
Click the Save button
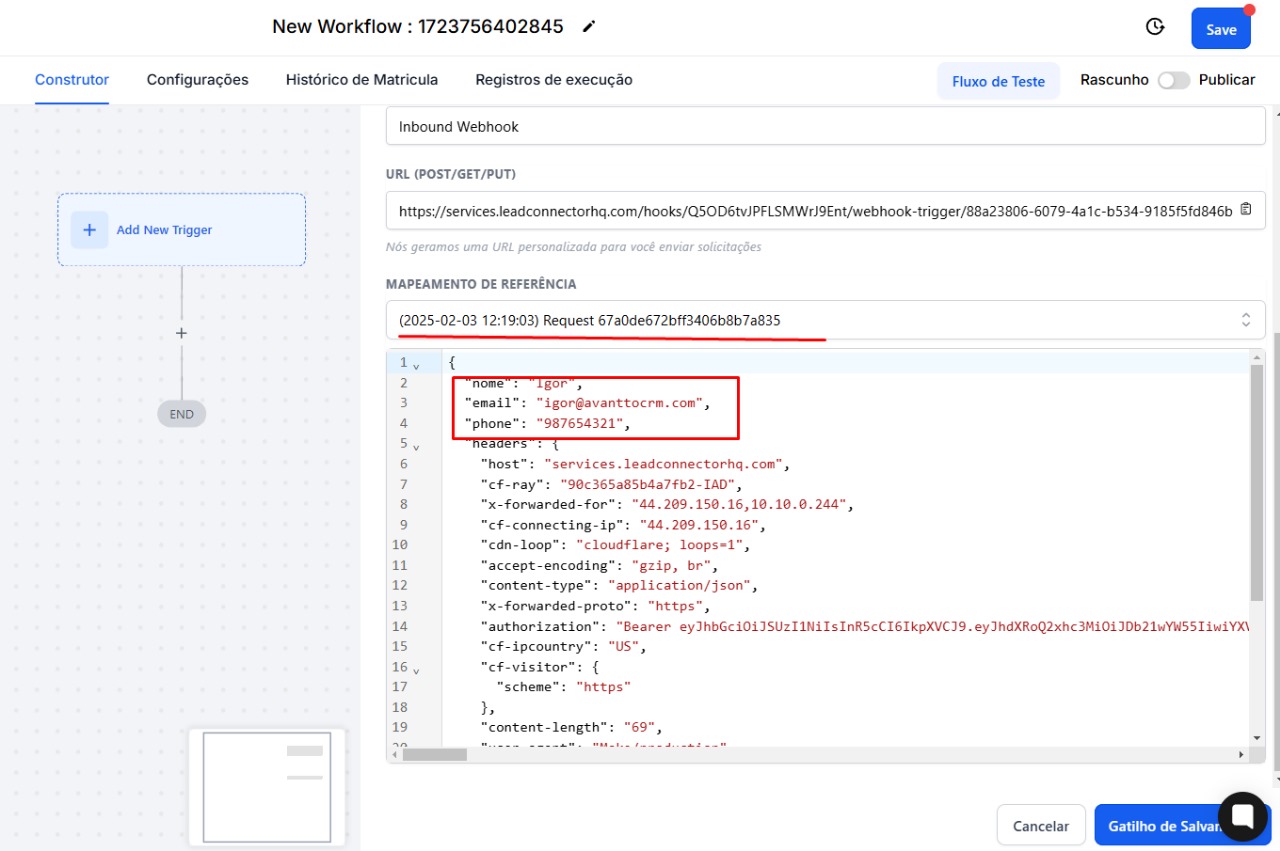tap(1220, 29)
